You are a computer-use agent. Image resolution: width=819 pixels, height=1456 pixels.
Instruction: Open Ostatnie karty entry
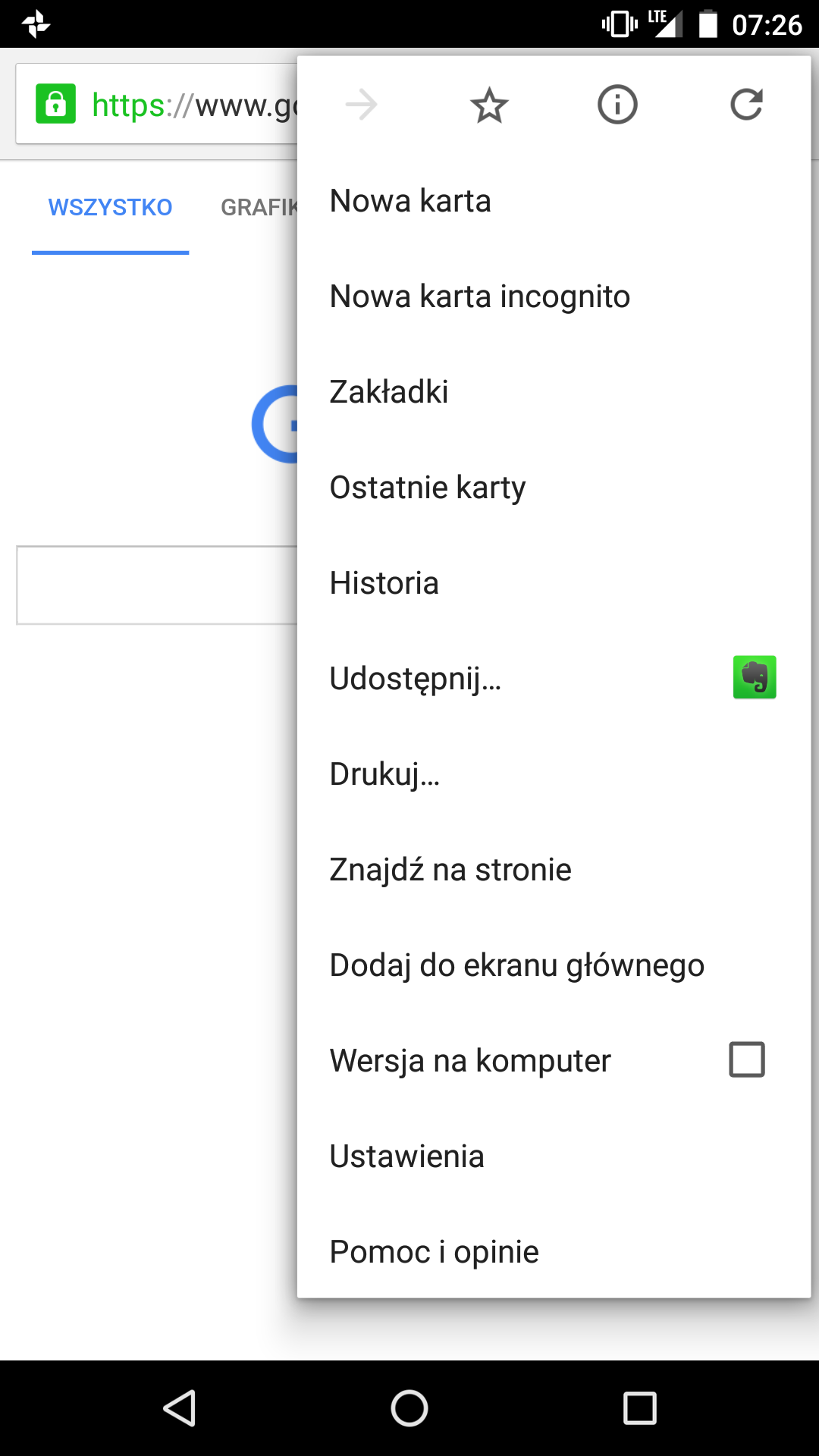[427, 488]
